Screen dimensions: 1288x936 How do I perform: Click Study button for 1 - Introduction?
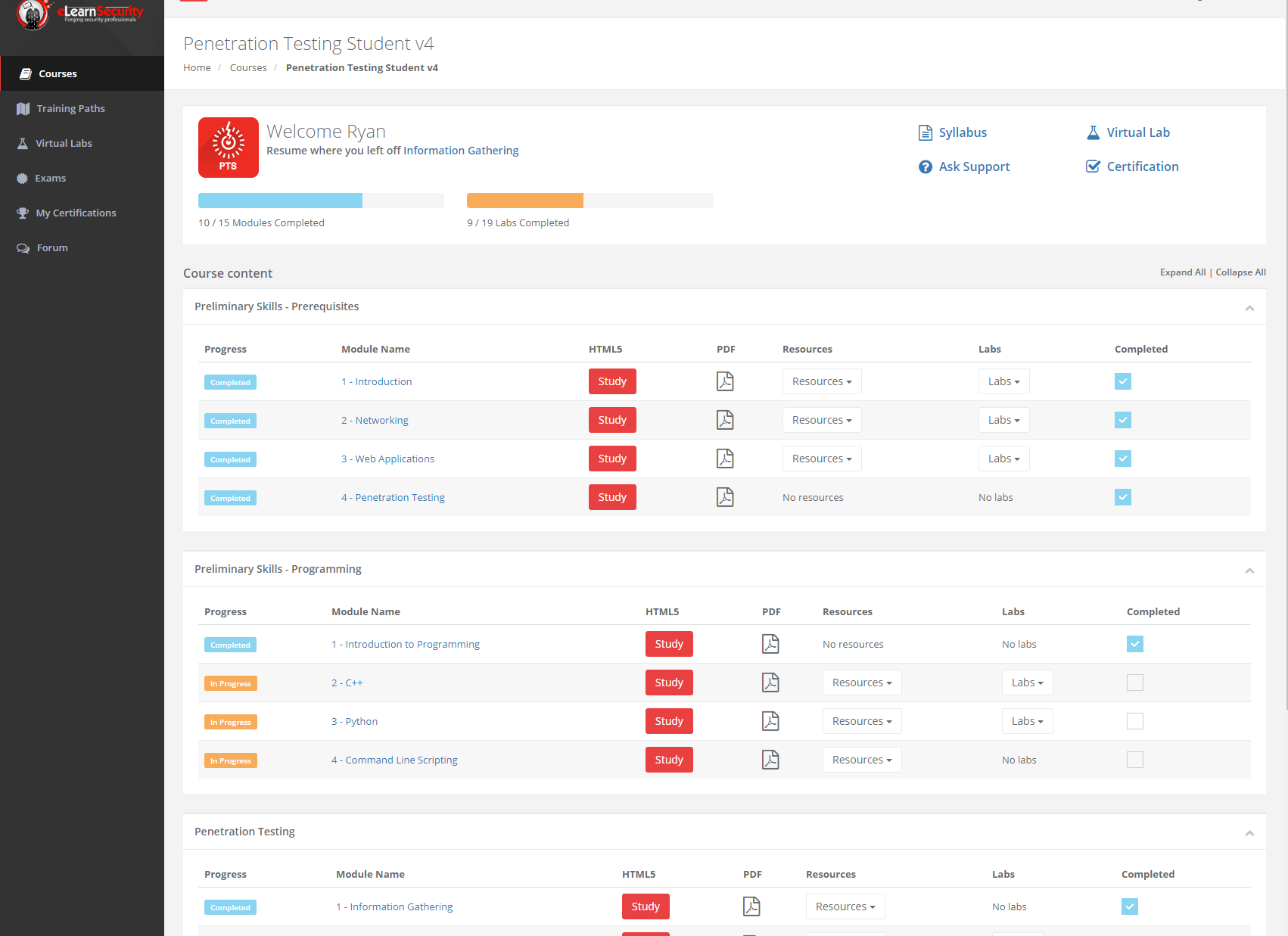(612, 381)
